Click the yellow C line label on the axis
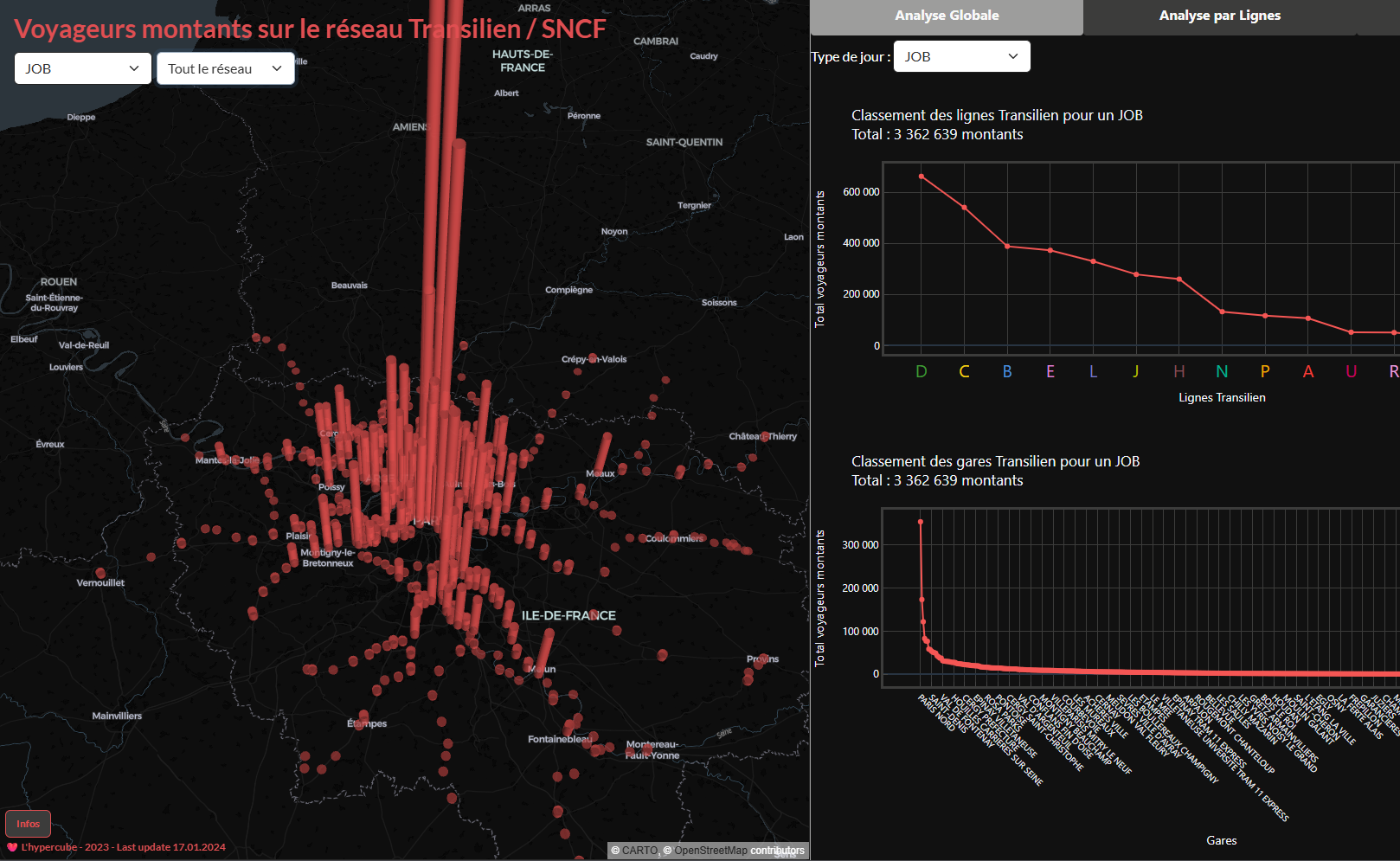Image resolution: width=1400 pixels, height=861 pixels. pyautogui.click(x=965, y=371)
